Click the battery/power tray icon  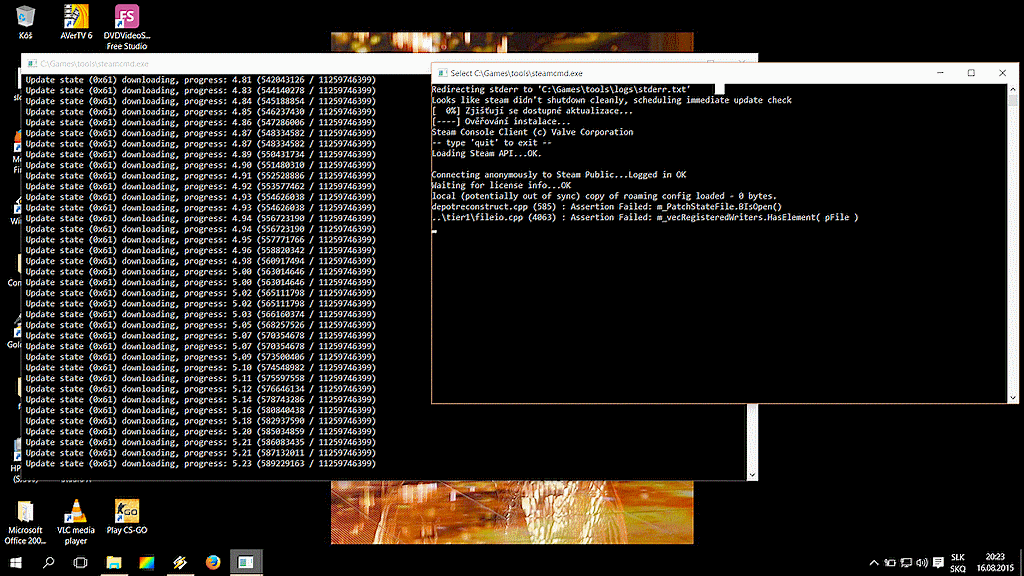point(890,563)
